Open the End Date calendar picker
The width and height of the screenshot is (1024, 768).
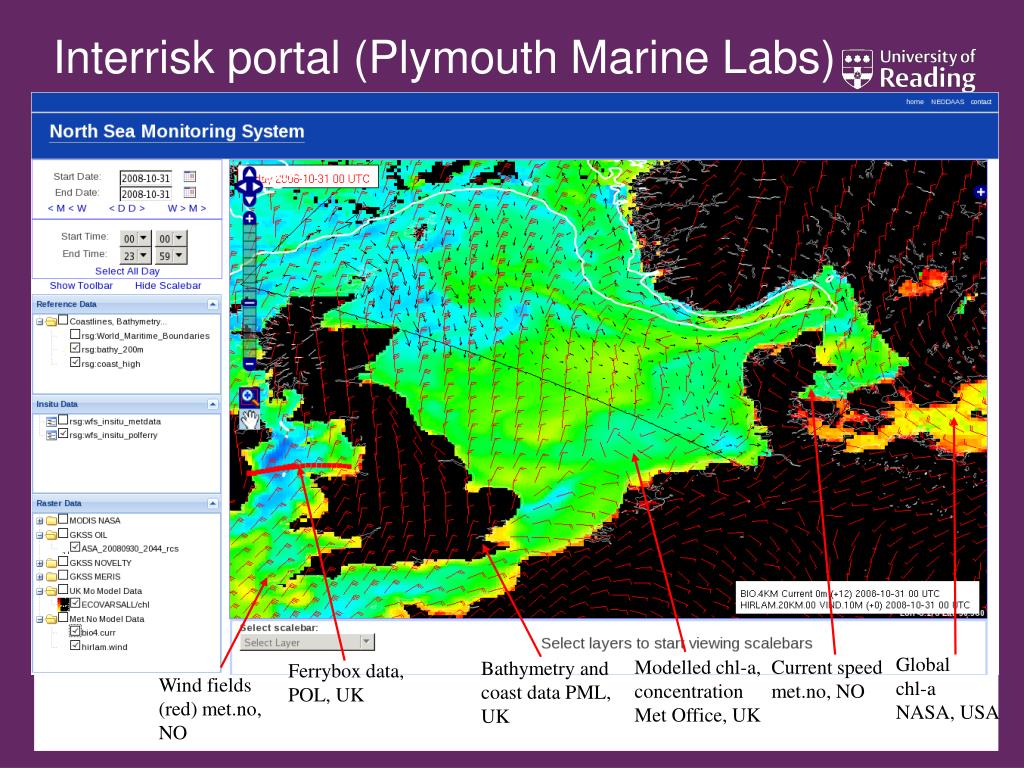click(189, 193)
